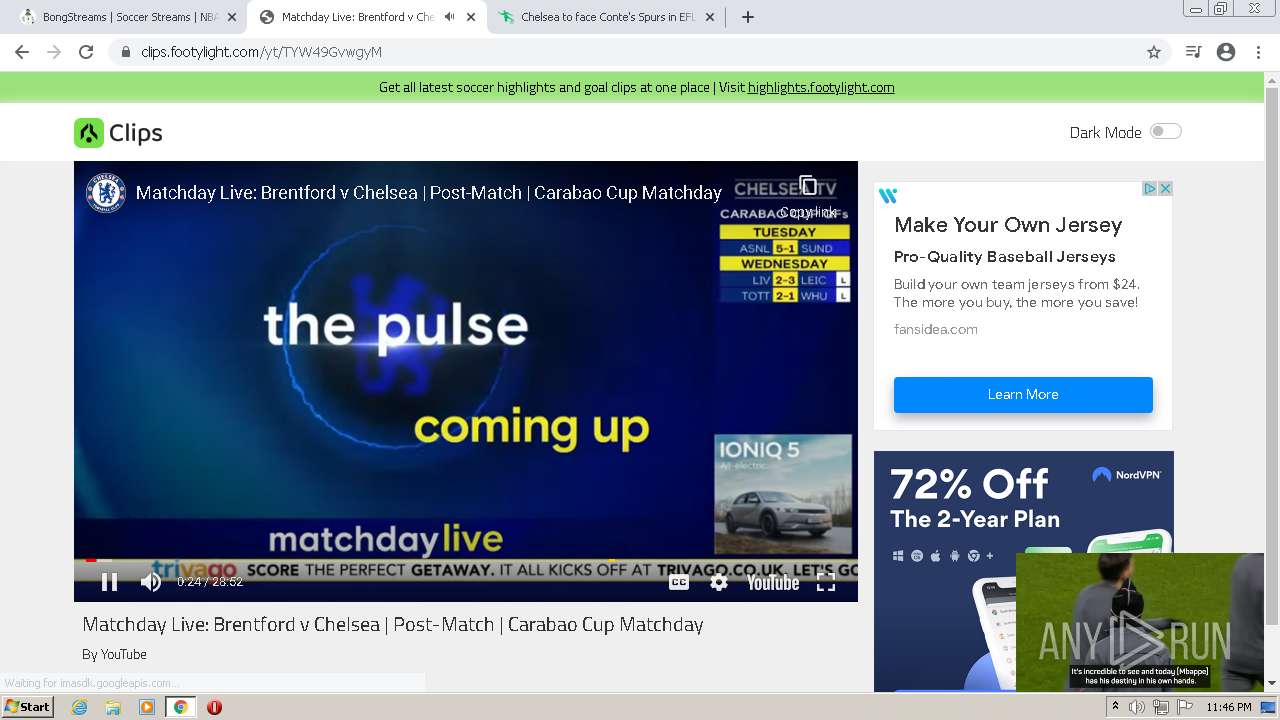Show hidden system tray icons

pos(1116,707)
